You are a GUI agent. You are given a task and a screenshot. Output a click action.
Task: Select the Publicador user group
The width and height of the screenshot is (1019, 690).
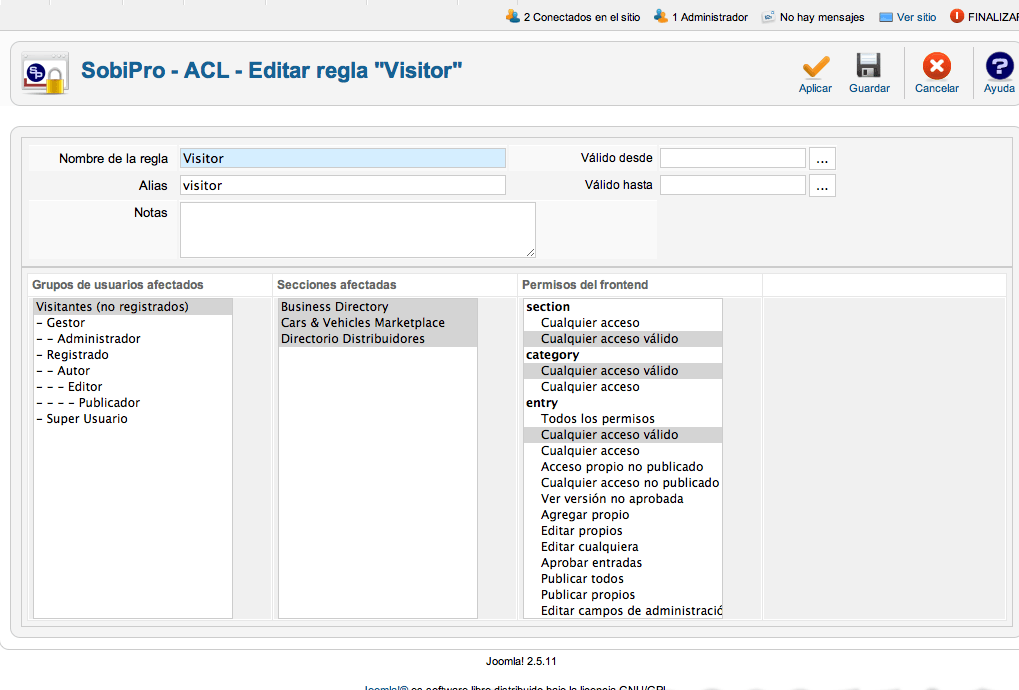[x=133, y=403]
